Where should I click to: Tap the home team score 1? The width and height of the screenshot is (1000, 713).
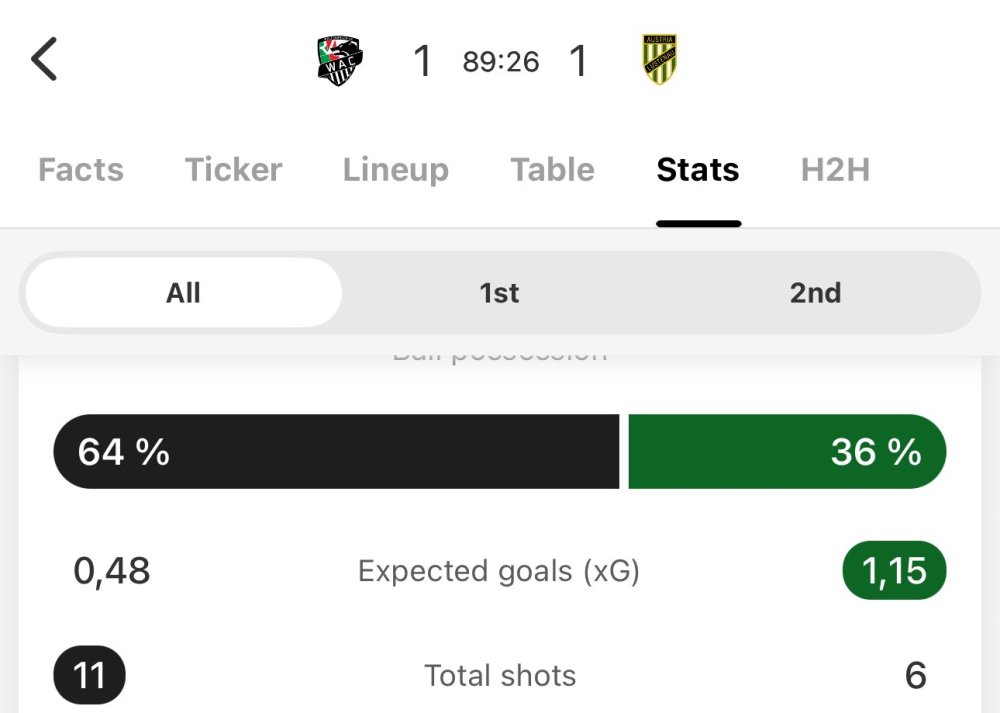pyautogui.click(x=422, y=62)
